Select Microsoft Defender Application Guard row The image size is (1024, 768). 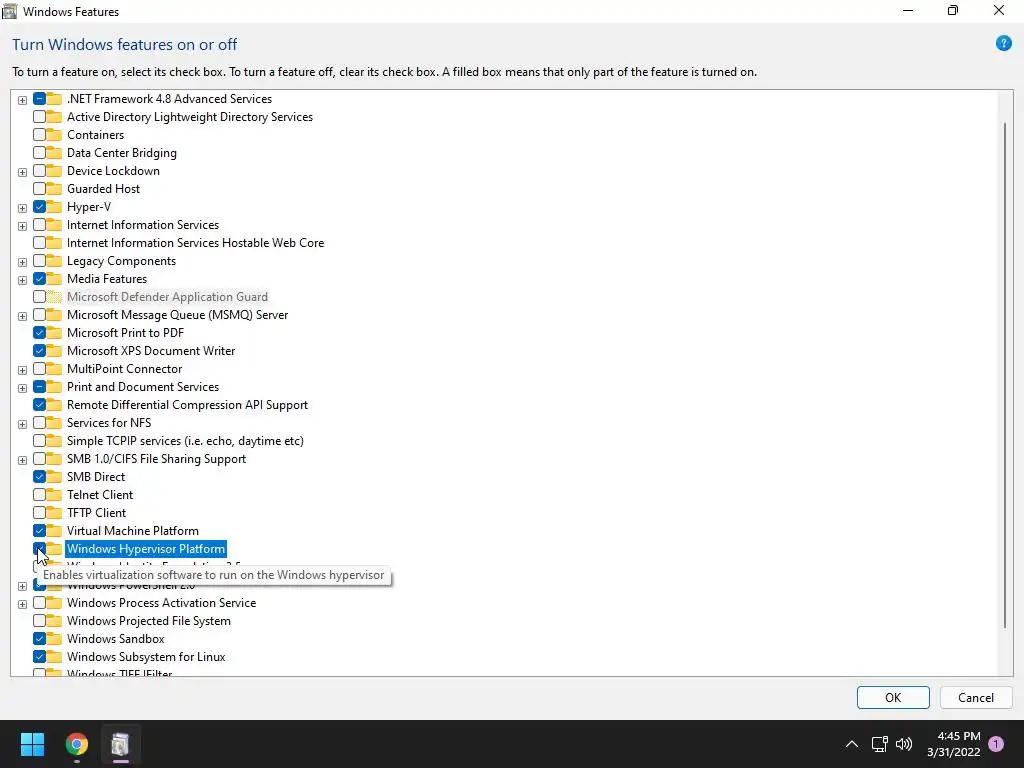coord(167,296)
